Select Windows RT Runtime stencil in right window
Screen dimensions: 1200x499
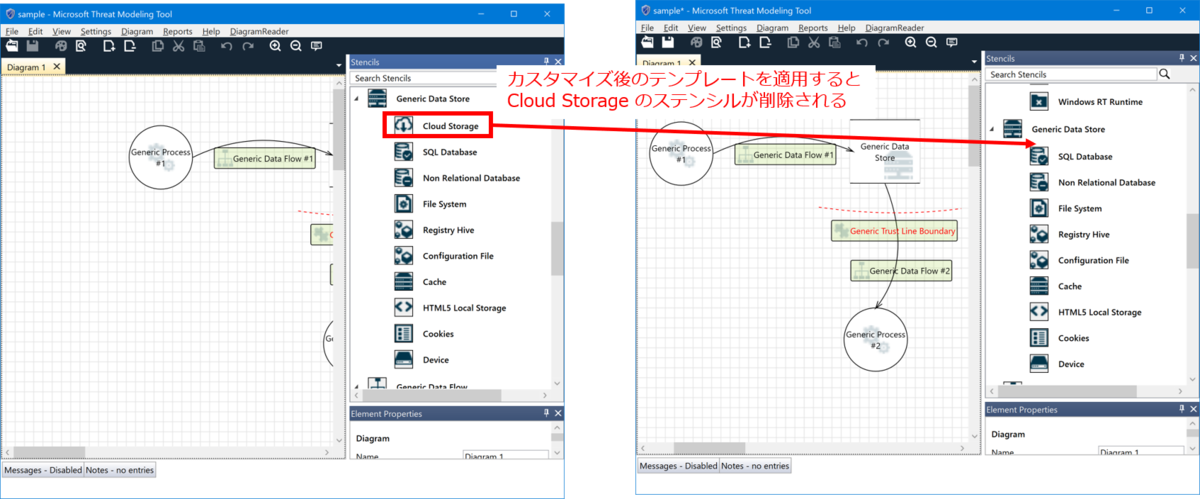point(1086,102)
